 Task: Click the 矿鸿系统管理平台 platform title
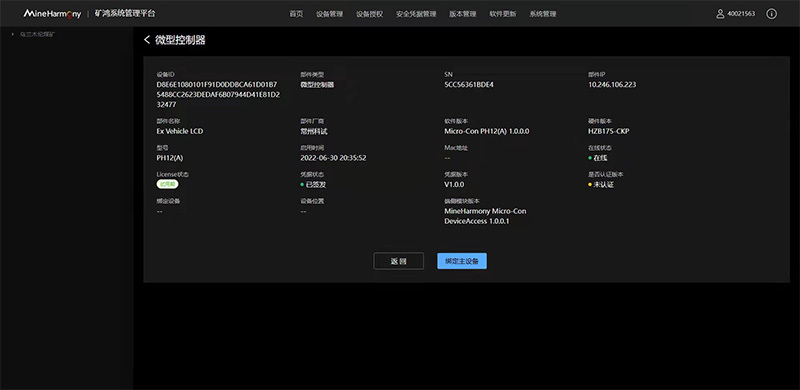click(x=125, y=14)
